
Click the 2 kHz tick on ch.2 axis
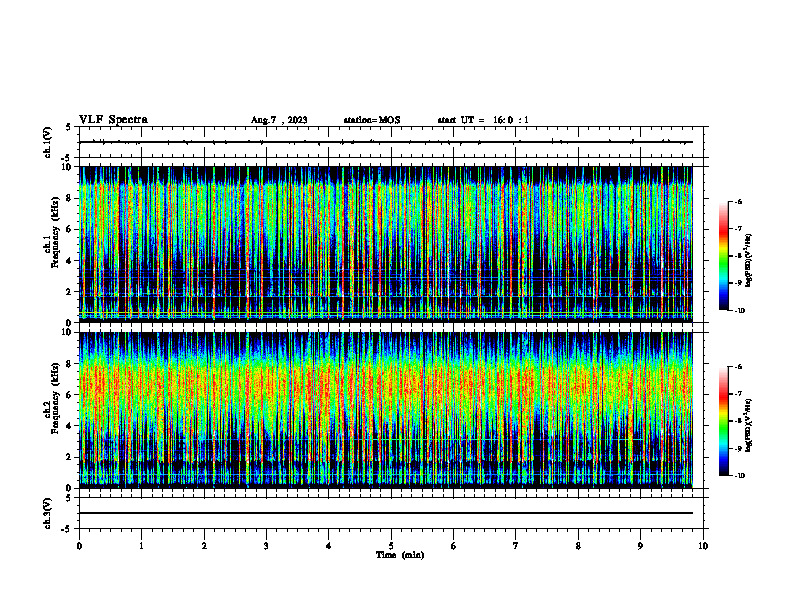click(70, 457)
